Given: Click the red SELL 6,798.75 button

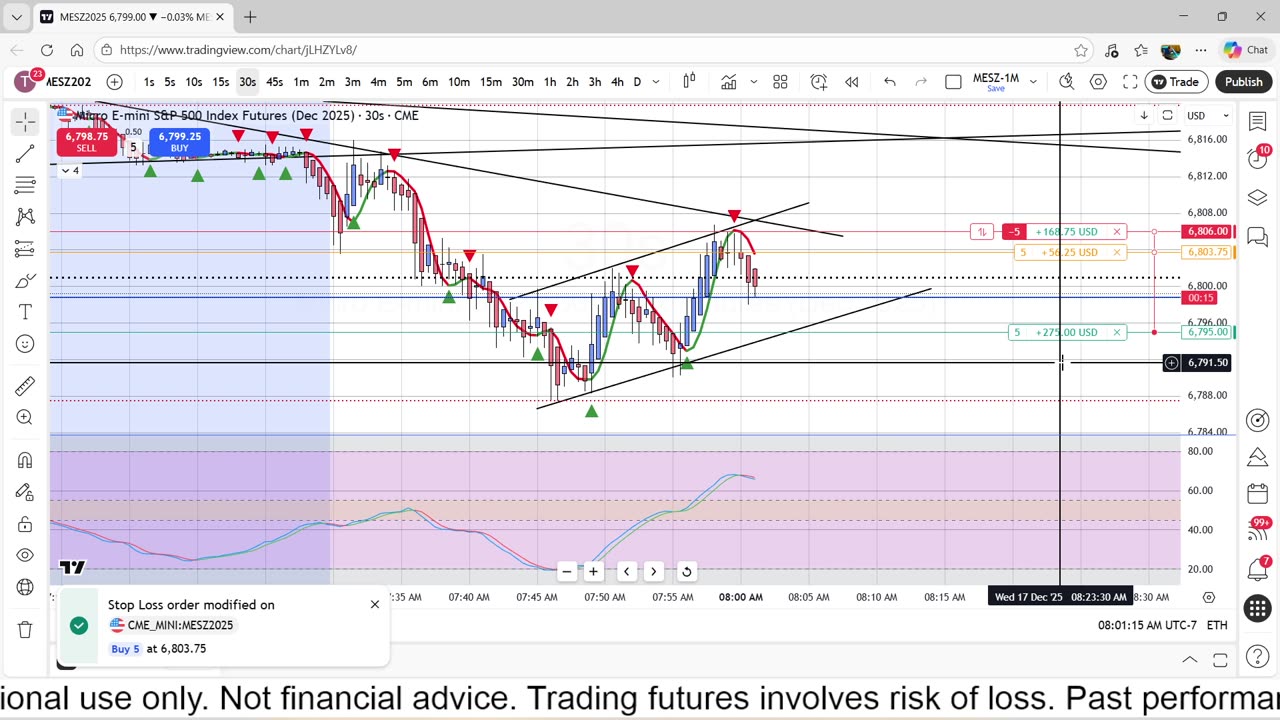Looking at the screenshot, I should [87, 142].
